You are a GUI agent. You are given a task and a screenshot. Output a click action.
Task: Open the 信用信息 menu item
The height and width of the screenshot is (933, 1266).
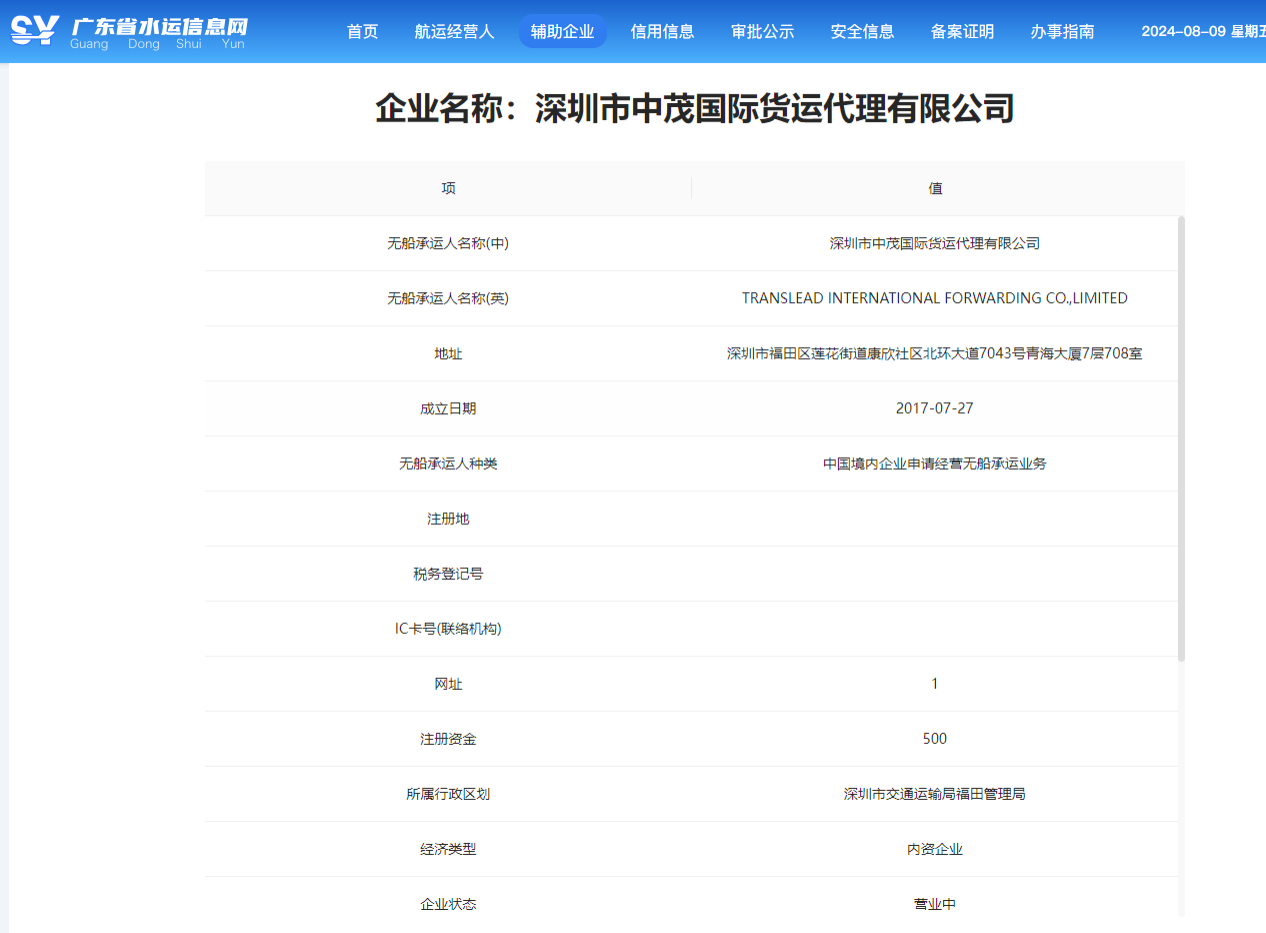coord(662,32)
